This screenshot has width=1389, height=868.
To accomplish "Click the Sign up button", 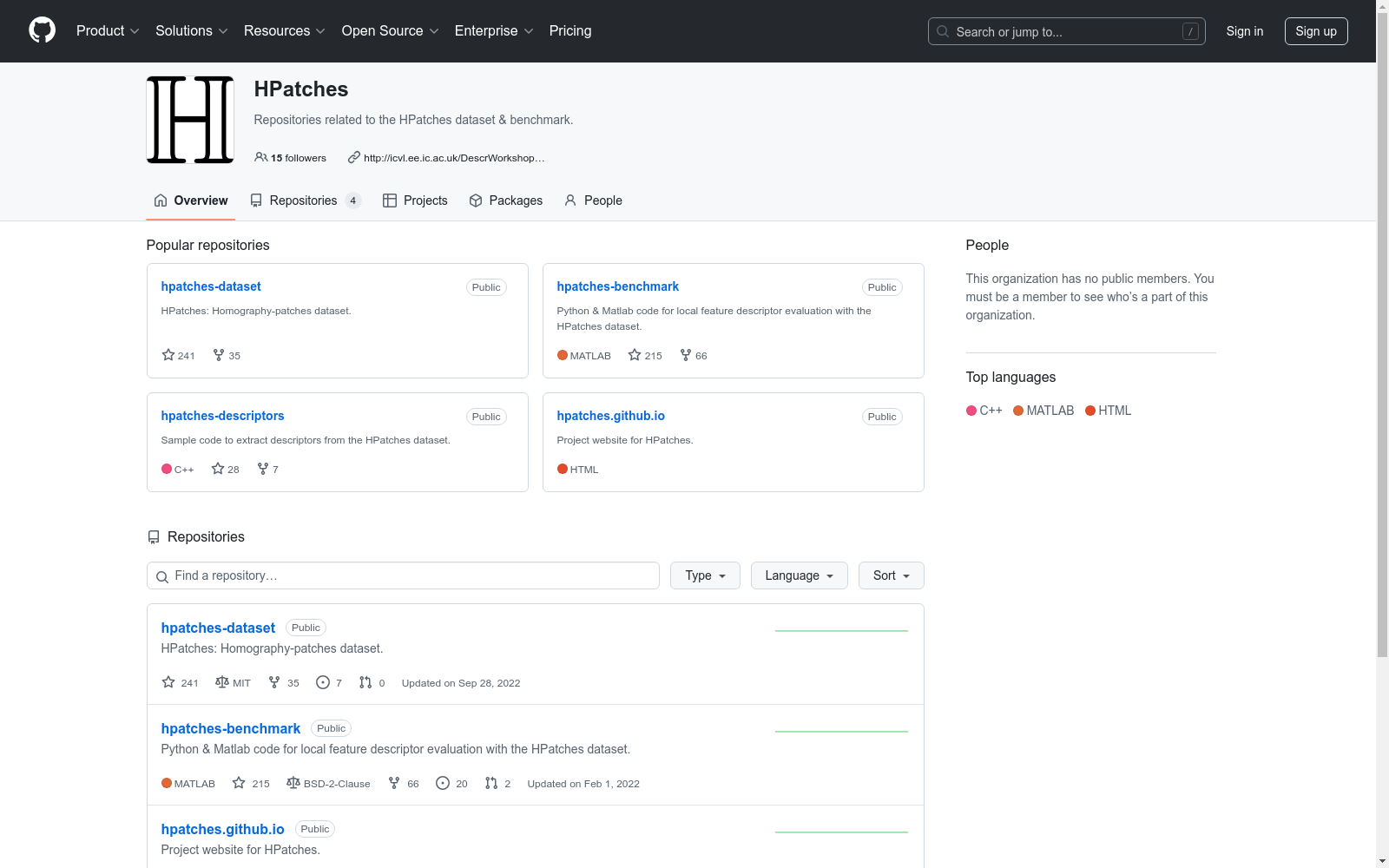I will coord(1316,31).
